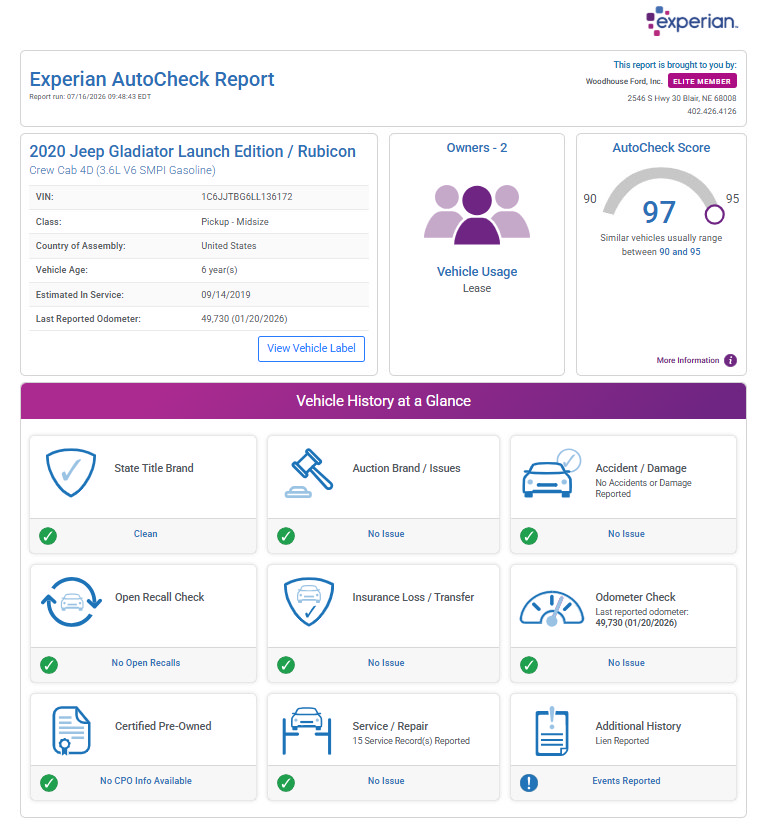Screen dimensions: 765x824
Task: Click Estimated In Service date 09/14/2019
Action: click(x=226, y=295)
